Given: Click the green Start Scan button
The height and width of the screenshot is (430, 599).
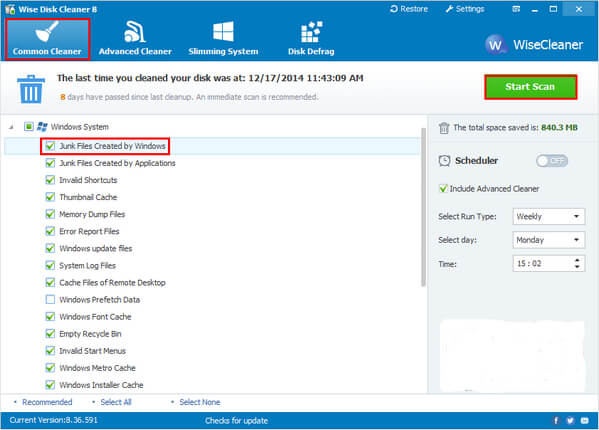Looking at the screenshot, I should pos(531,87).
